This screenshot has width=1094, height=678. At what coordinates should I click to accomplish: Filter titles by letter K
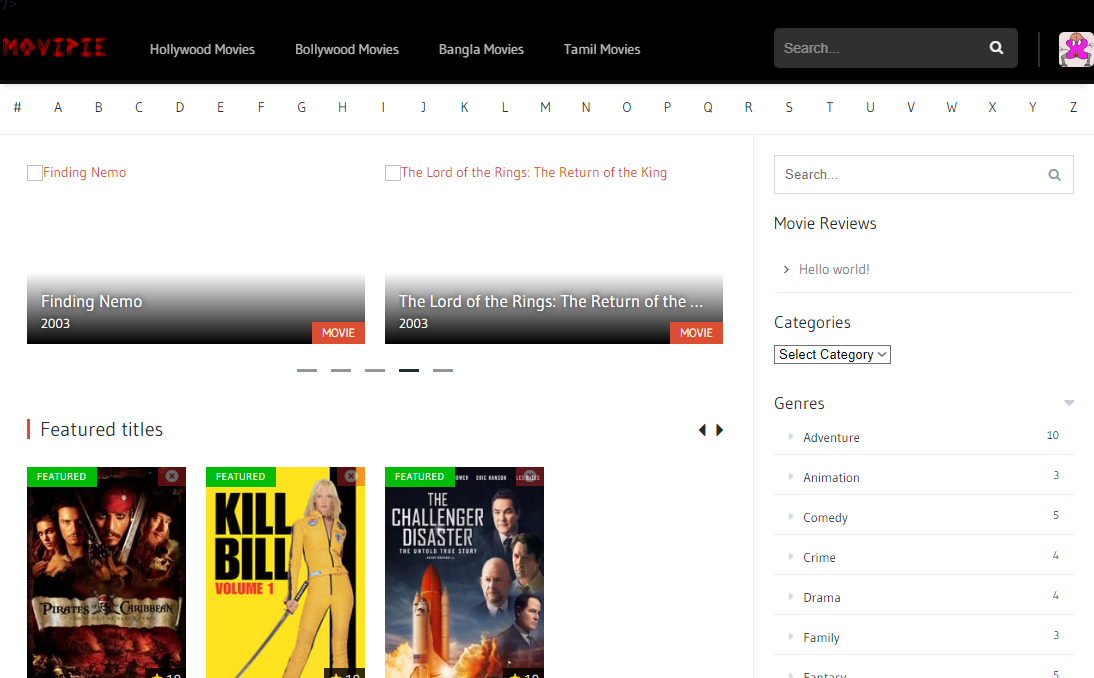(x=464, y=107)
